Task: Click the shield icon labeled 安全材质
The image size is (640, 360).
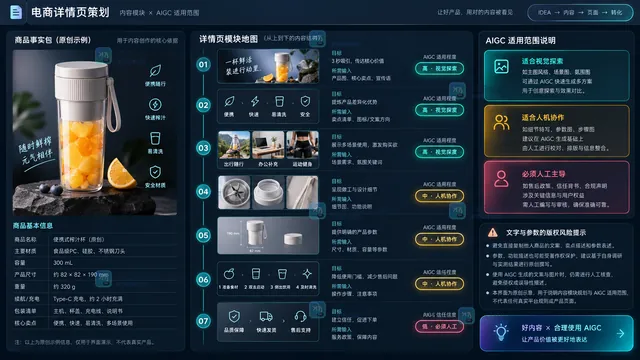Action: click(155, 172)
